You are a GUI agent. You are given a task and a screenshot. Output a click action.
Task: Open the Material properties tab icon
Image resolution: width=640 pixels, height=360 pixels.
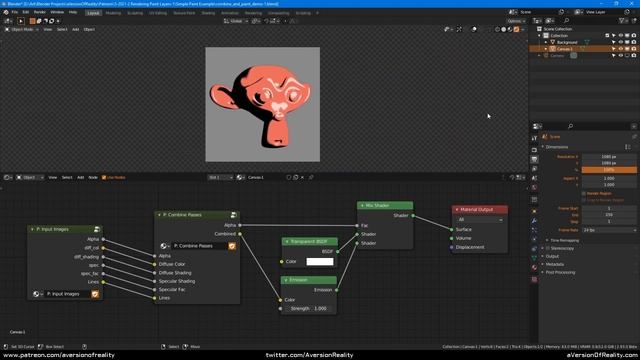534,268
